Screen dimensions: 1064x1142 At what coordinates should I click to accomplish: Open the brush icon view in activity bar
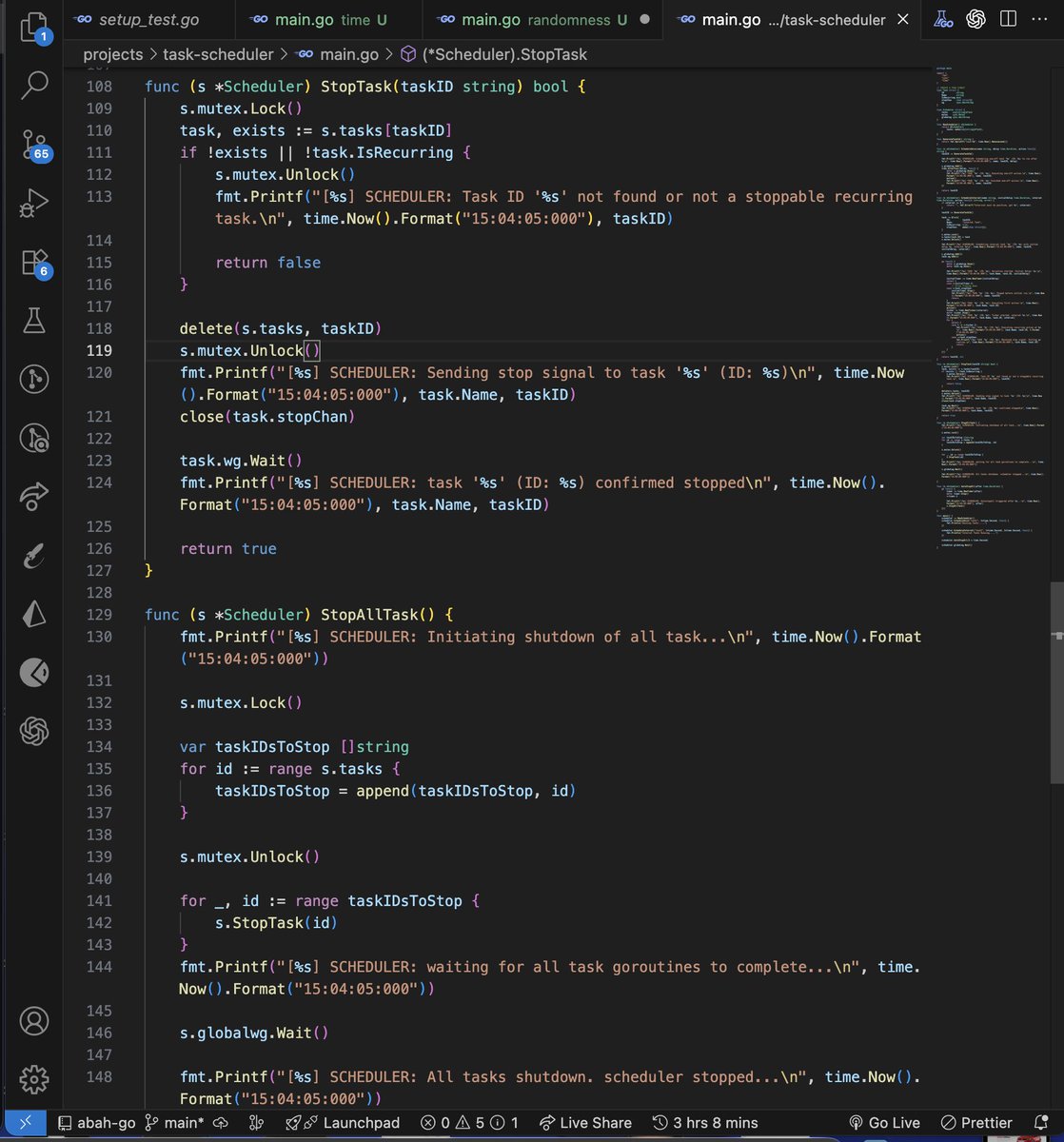tap(34, 556)
